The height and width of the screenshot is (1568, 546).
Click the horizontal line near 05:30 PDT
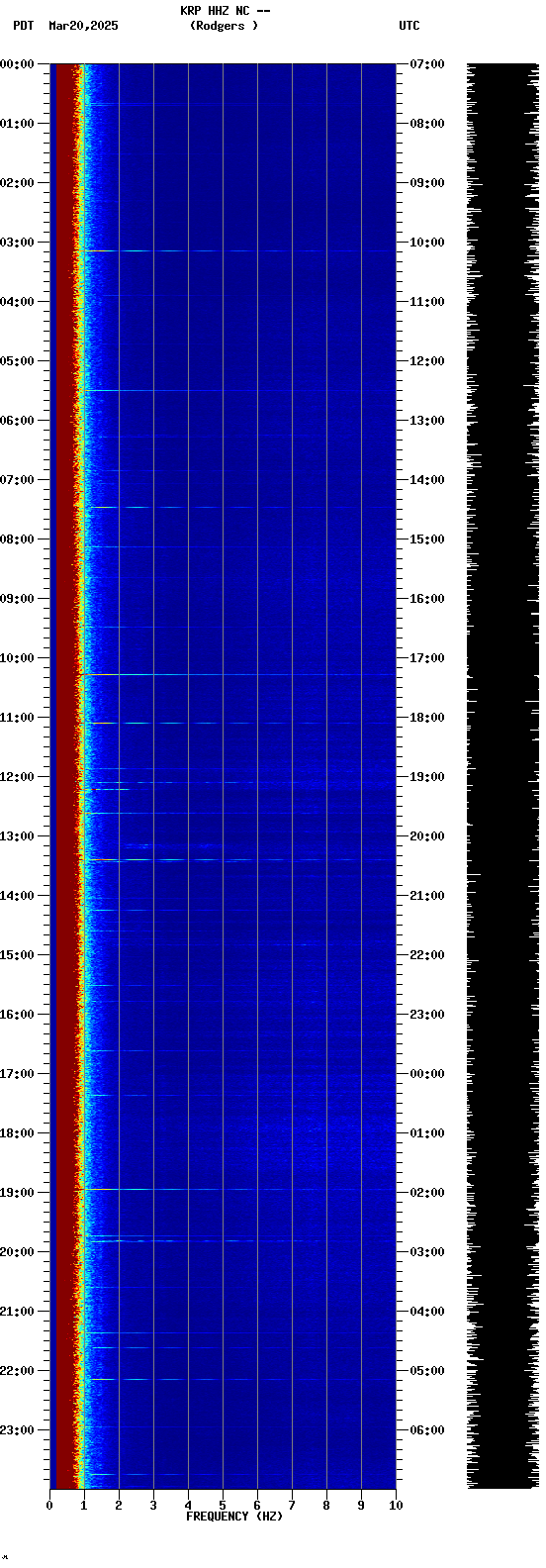(x=237, y=390)
